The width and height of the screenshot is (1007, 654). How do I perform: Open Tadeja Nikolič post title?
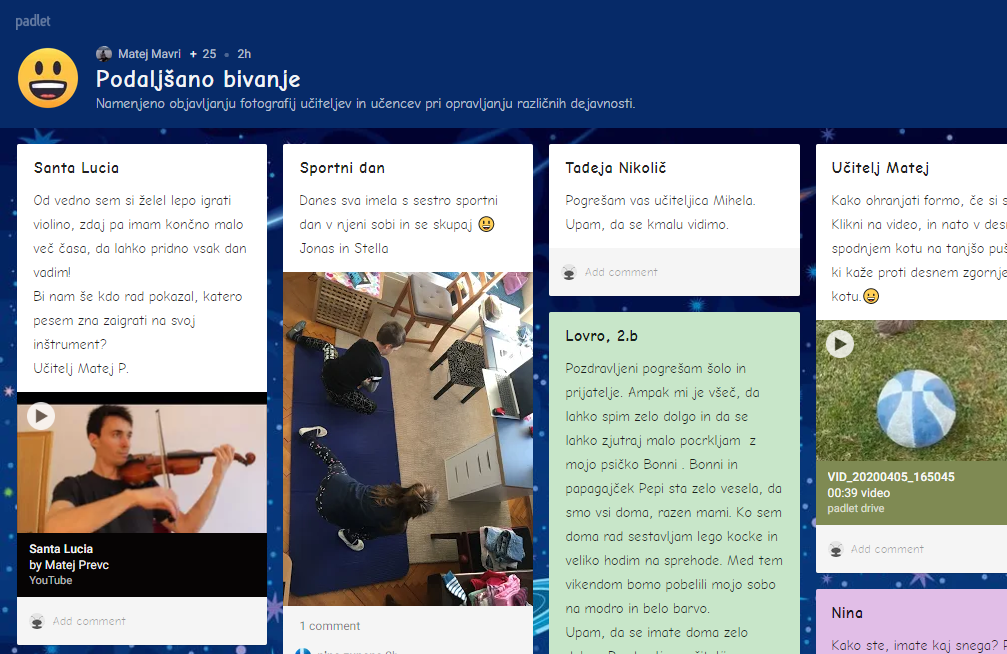[616, 168]
